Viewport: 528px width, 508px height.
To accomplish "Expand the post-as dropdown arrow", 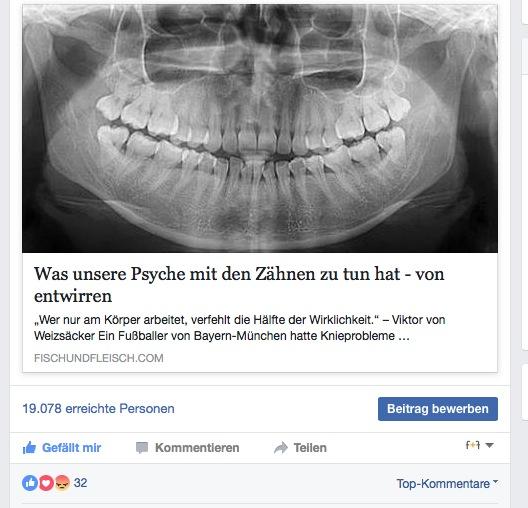I will coord(490,445).
